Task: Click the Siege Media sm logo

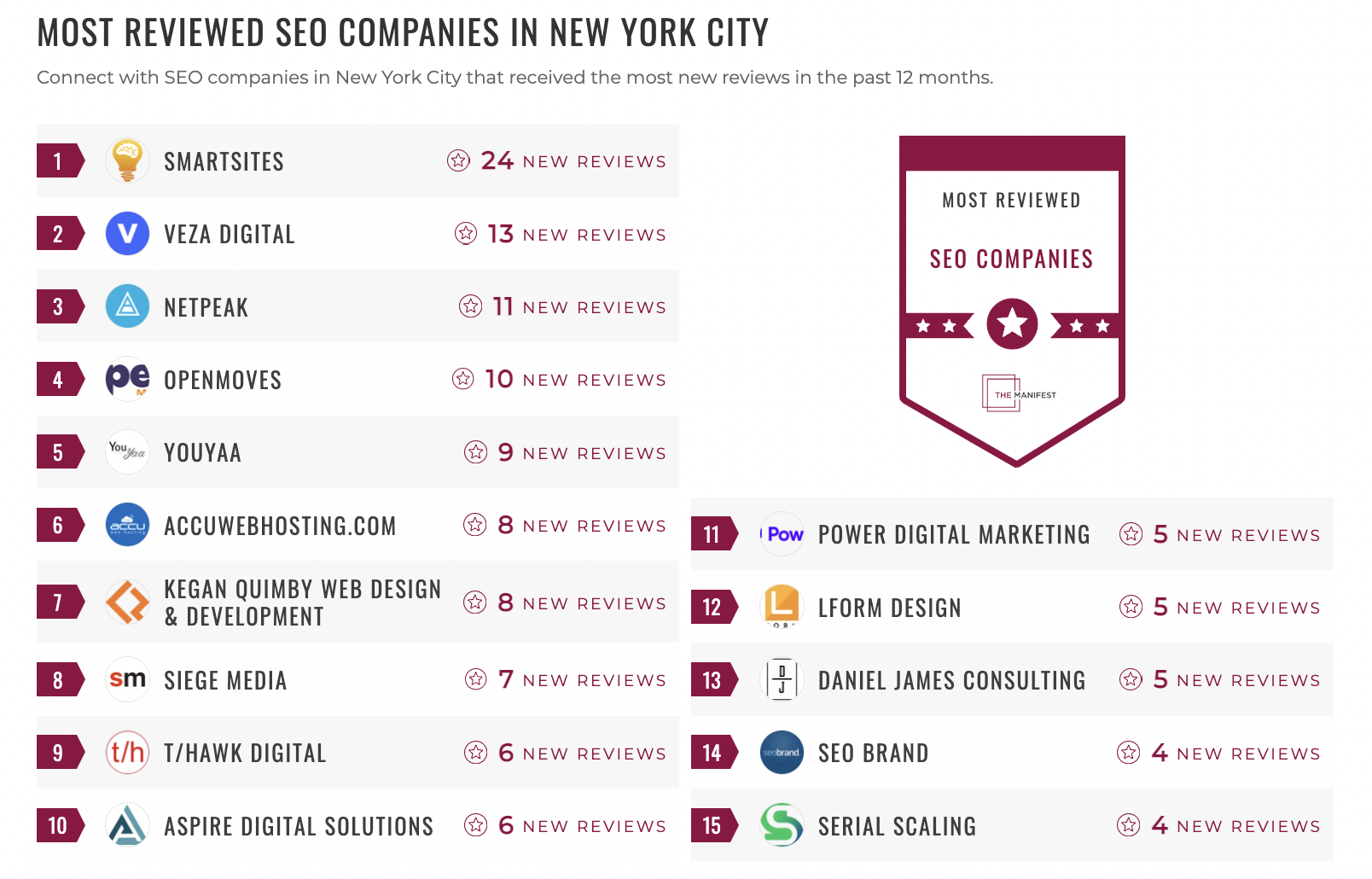Action: click(x=127, y=679)
